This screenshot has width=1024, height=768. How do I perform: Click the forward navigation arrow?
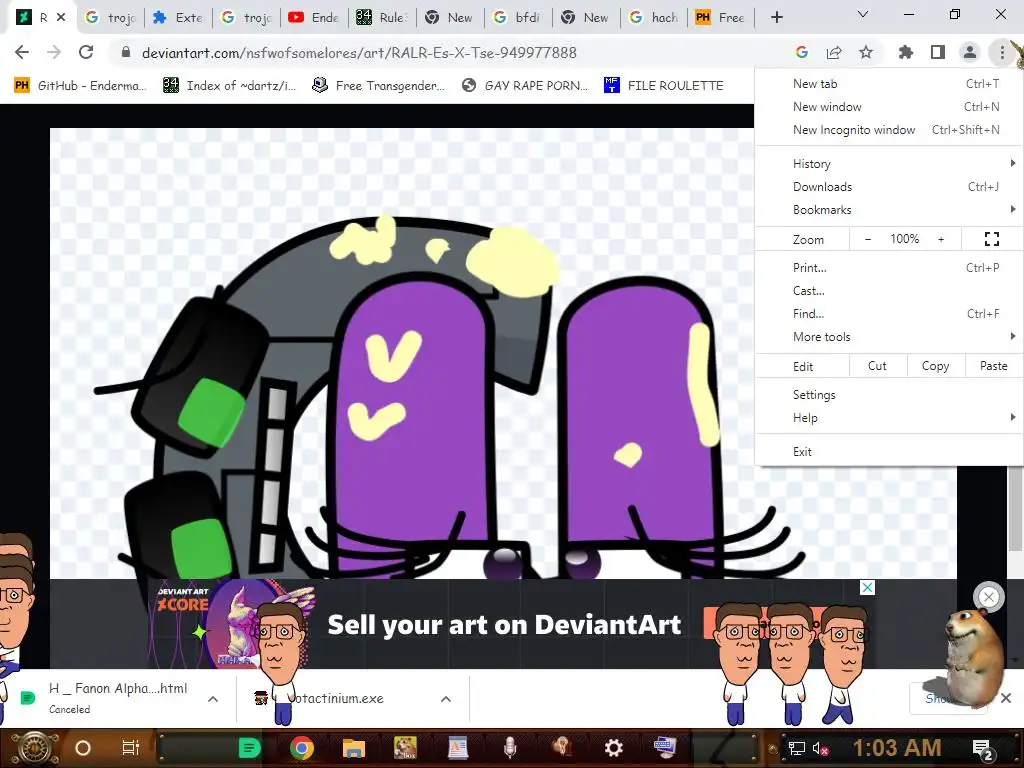[x=54, y=52]
